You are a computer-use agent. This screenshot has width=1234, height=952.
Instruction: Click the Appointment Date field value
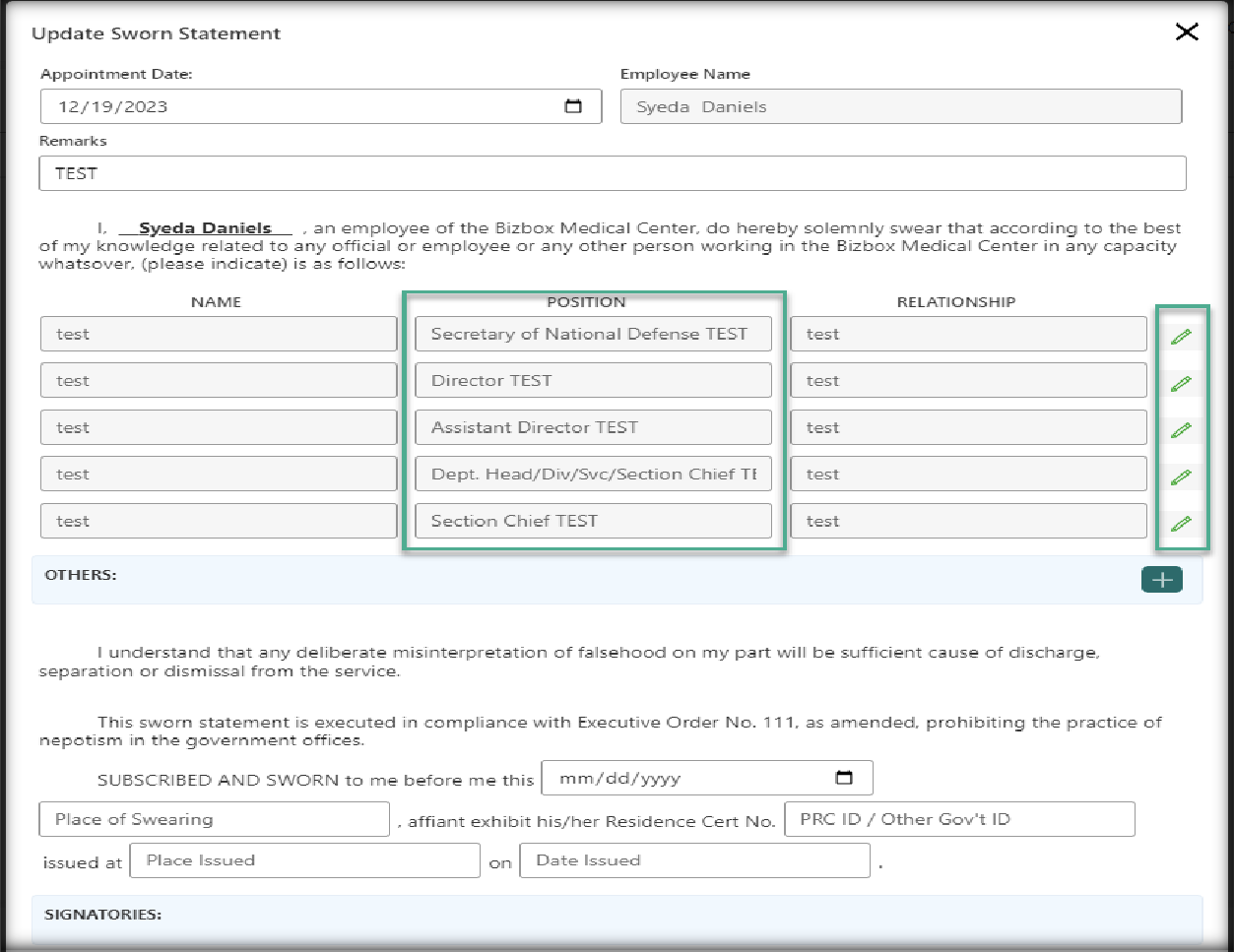[295, 106]
